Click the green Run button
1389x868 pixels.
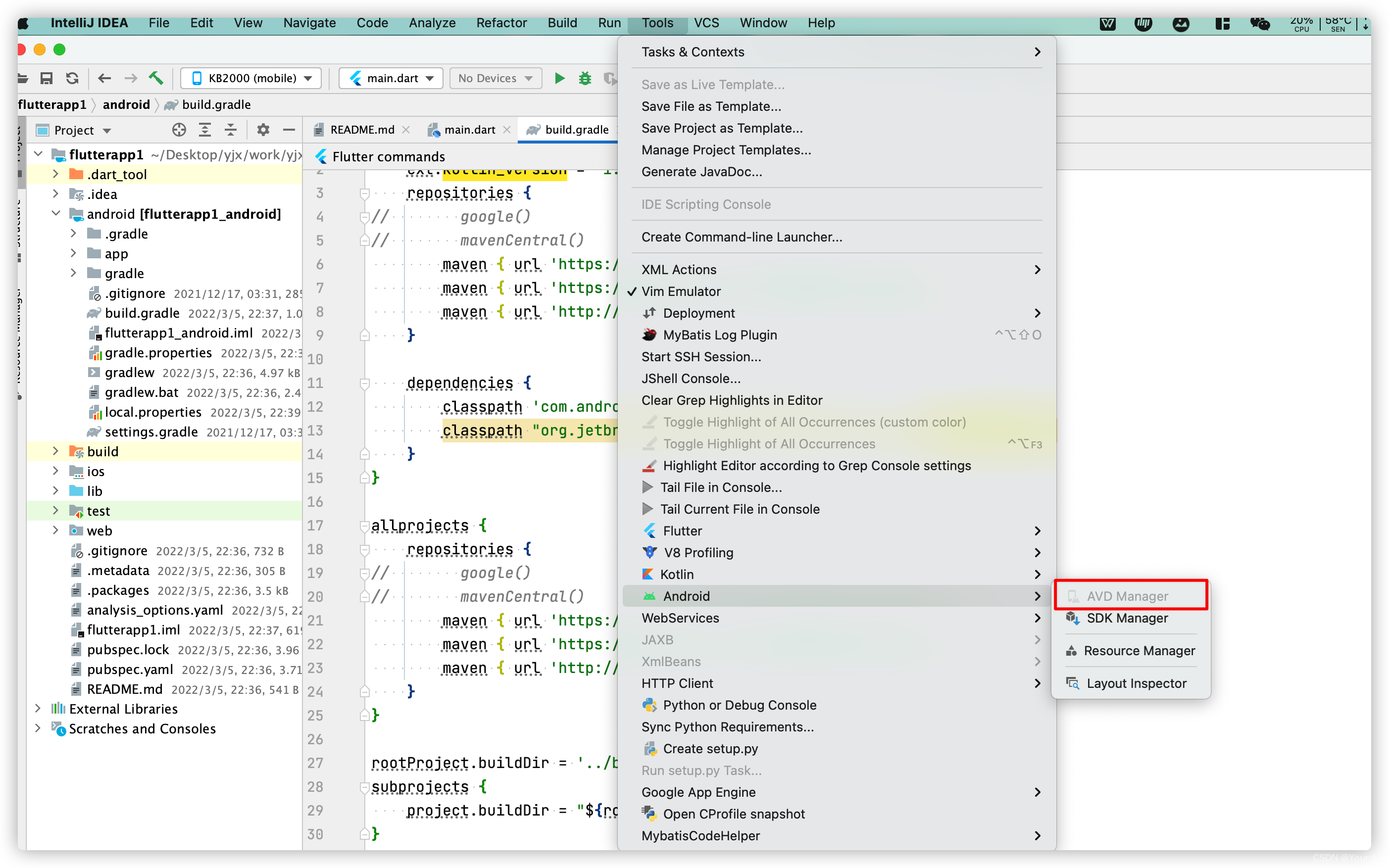coord(559,78)
